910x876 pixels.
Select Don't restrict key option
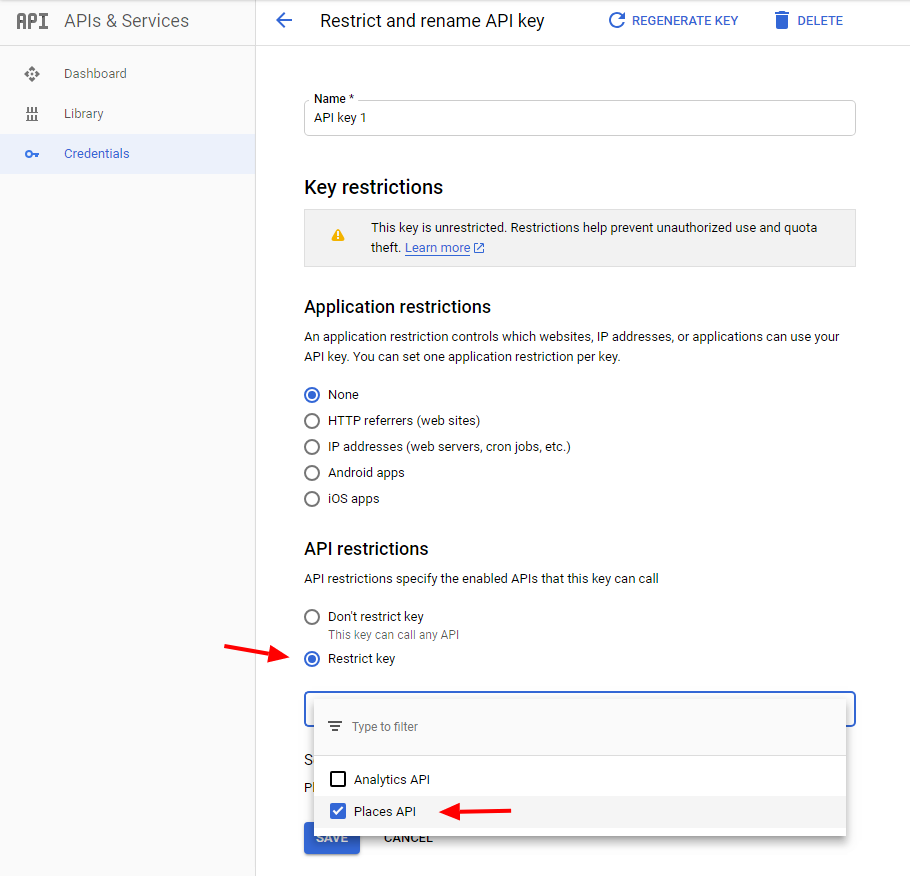pyautogui.click(x=312, y=617)
